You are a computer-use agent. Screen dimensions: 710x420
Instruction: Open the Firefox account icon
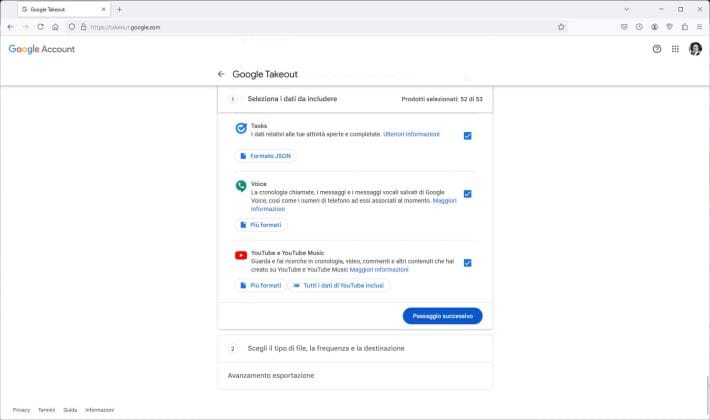[654, 27]
